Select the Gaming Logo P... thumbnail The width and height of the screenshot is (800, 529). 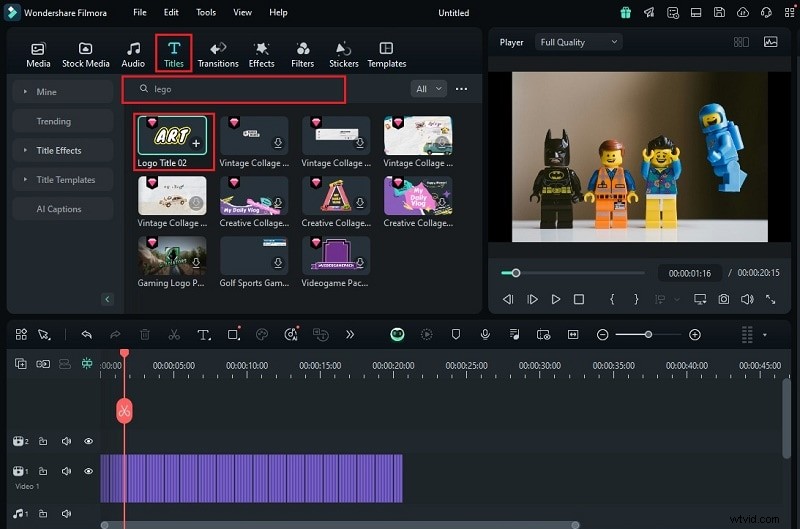(172, 256)
